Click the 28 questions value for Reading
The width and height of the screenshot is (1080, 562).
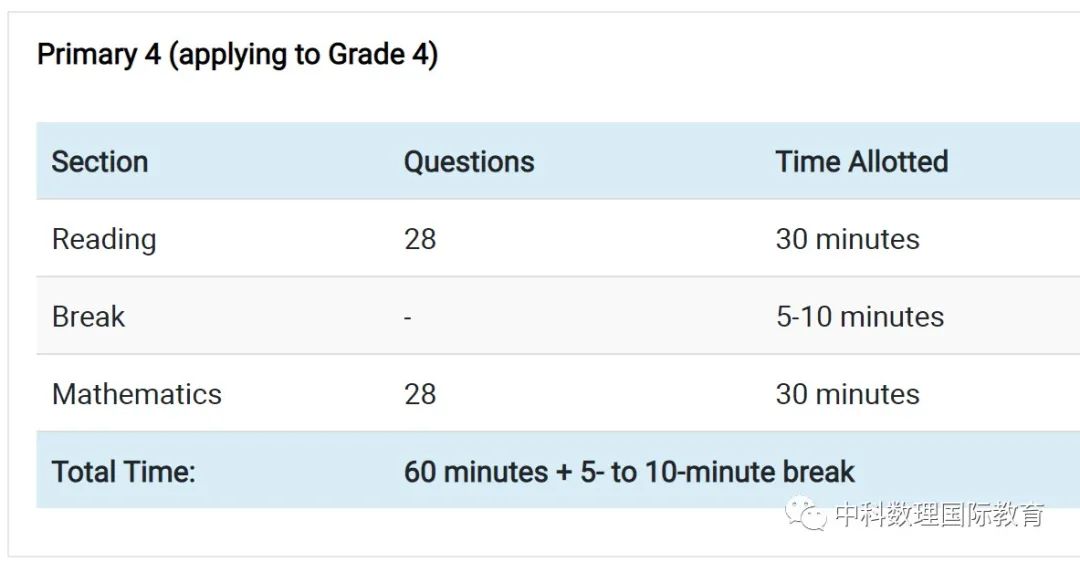(420, 239)
